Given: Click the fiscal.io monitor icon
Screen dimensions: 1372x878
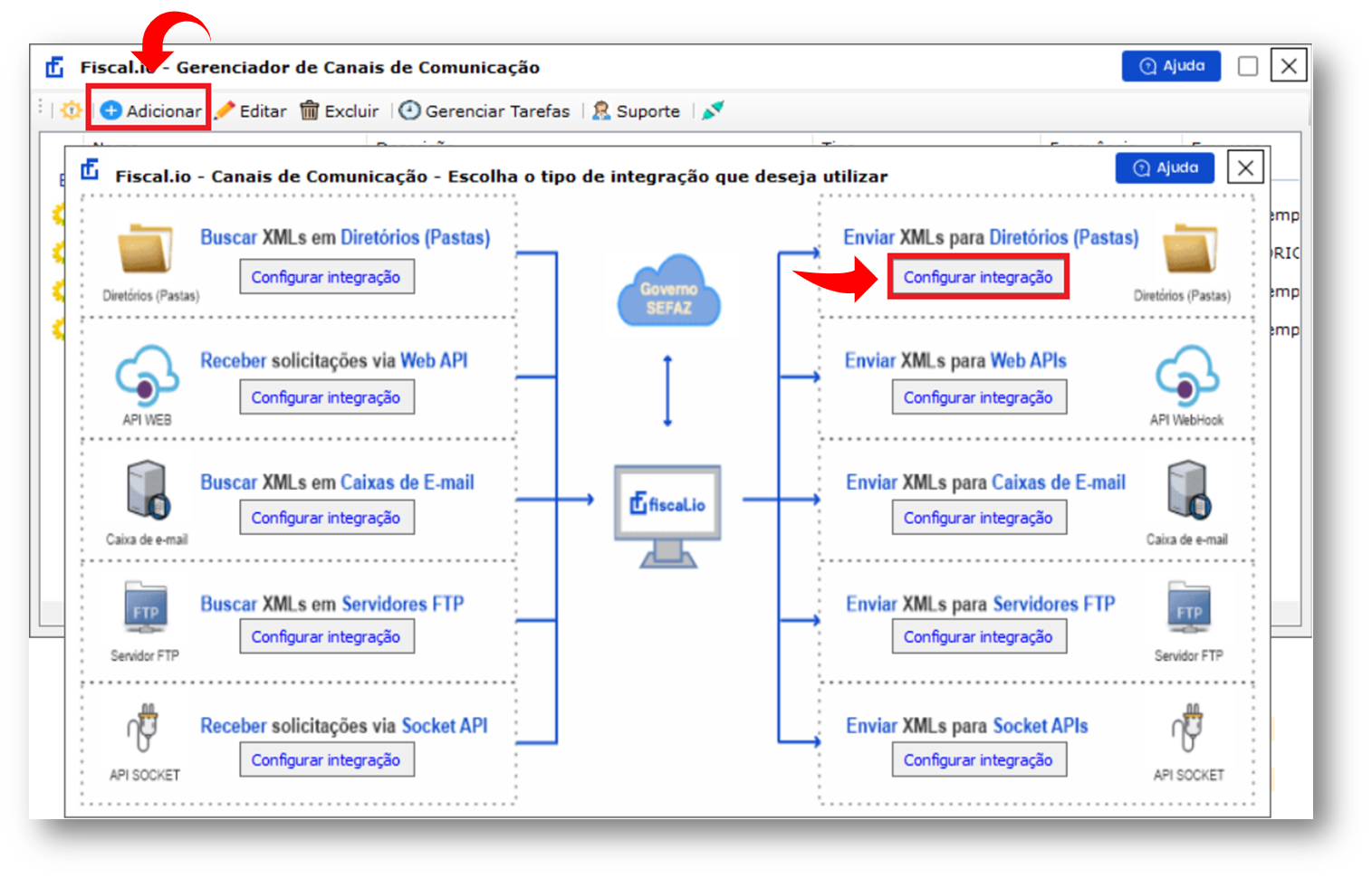Looking at the screenshot, I should [668, 517].
